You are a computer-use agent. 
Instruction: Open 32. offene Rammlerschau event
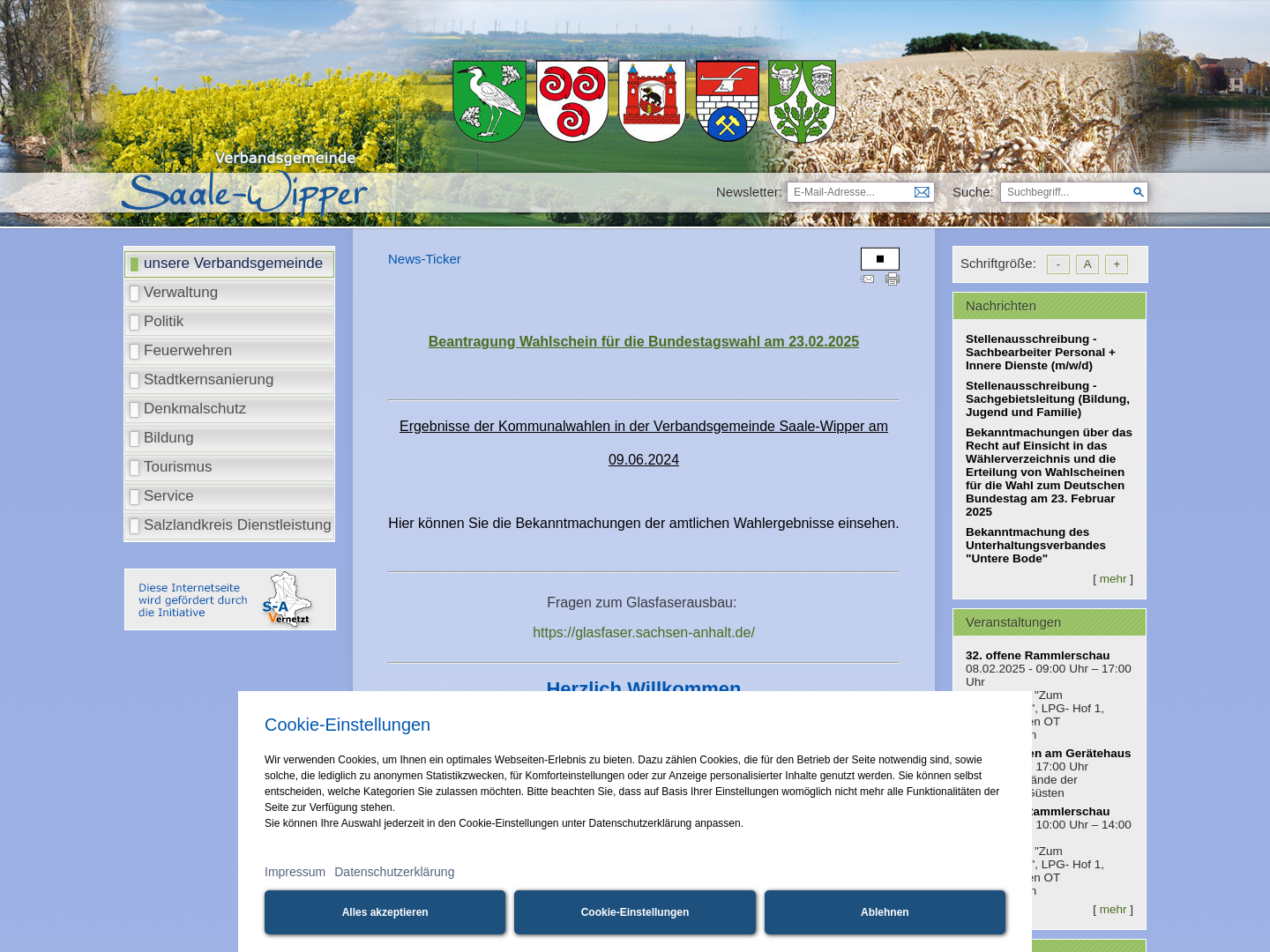pyautogui.click(x=1038, y=656)
